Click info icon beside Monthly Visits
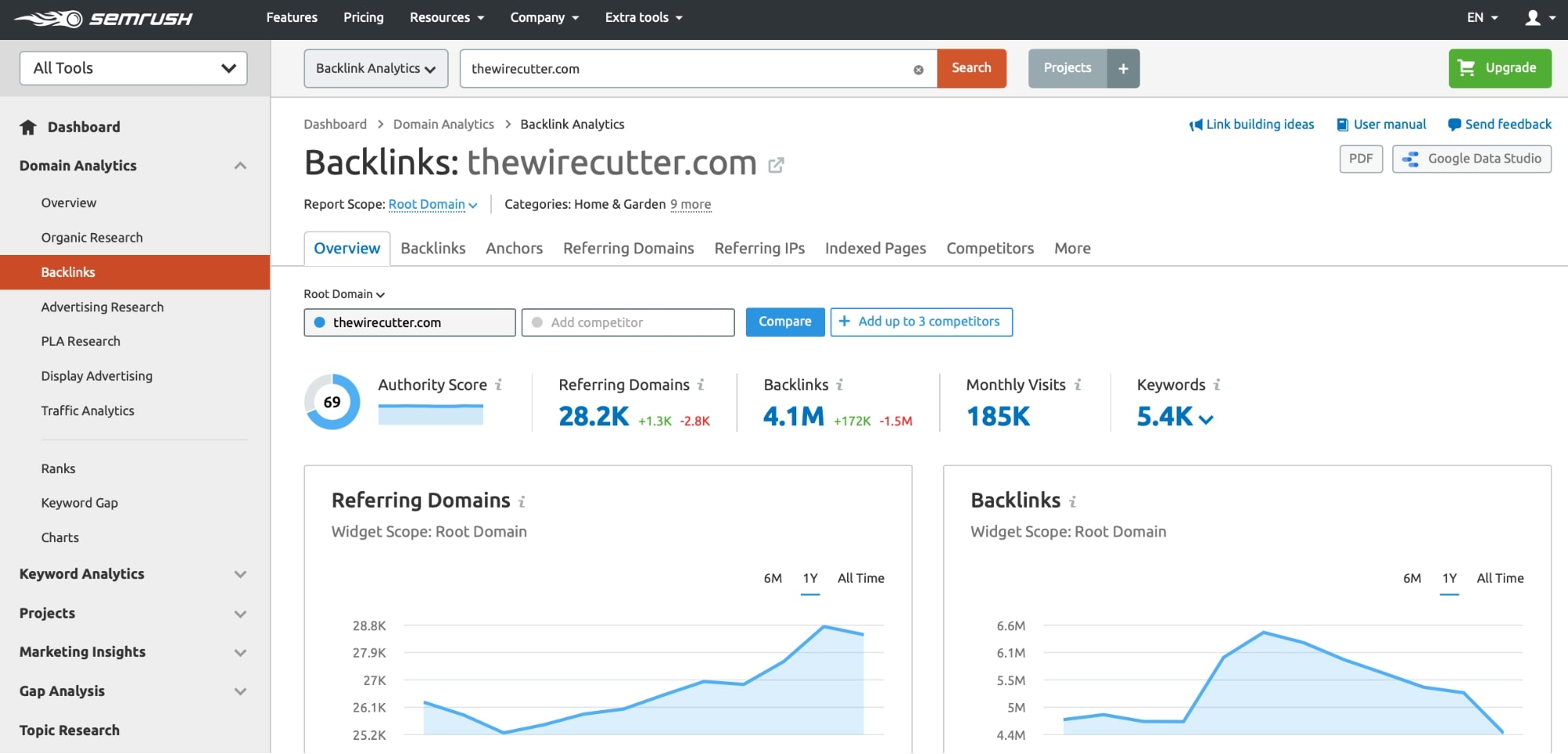The image size is (1568, 754). pyautogui.click(x=1078, y=384)
